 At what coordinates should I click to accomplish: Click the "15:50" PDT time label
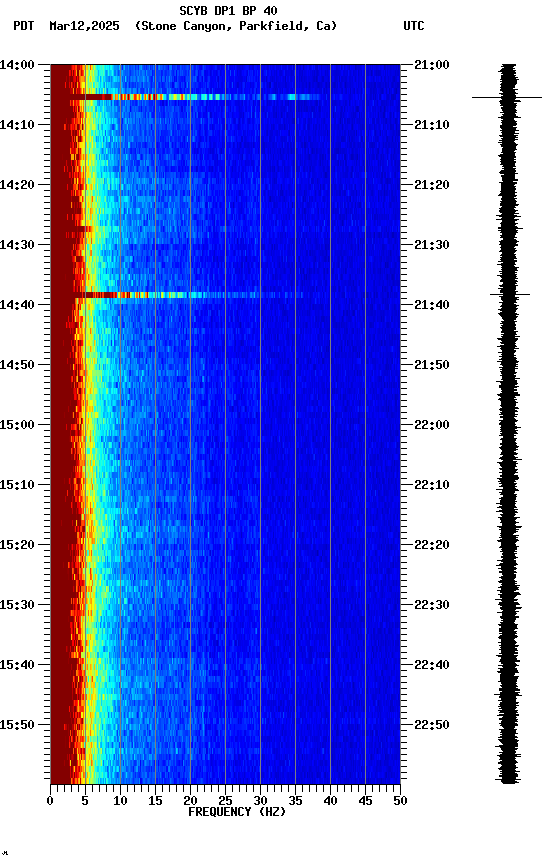(x=17, y=725)
